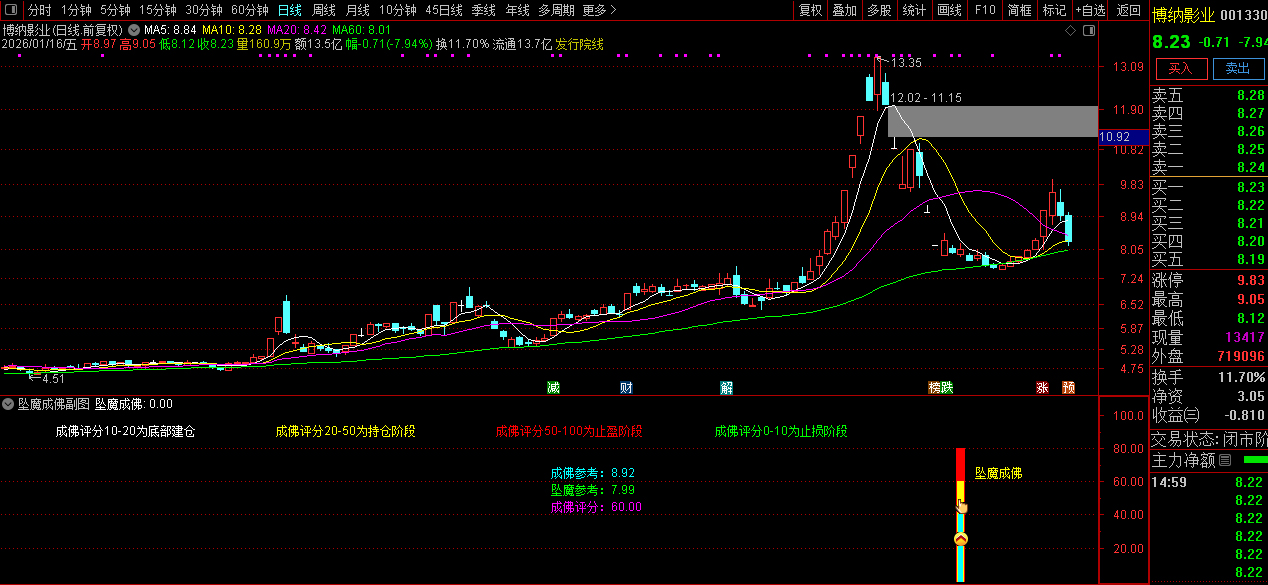Click the 预 event marker on the timeline

tap(1068, 387)
